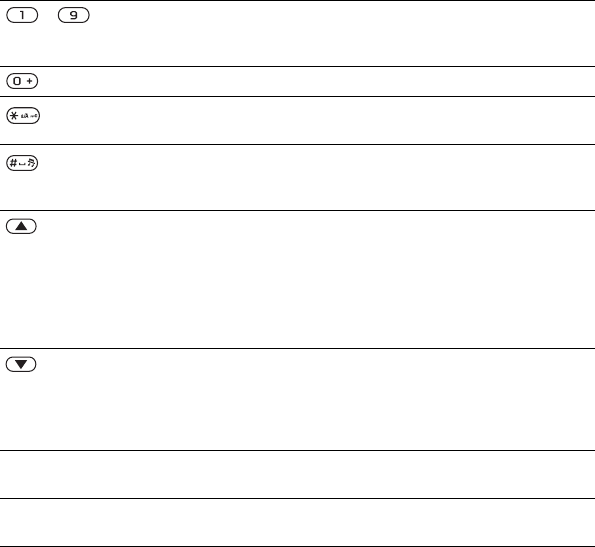
Task: Select the first key in the top row
Action: coord(22,15)
